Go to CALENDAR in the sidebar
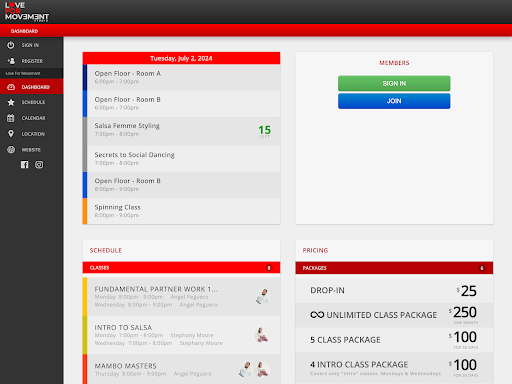This screenshot has height=384, width=512. (32, 118)
